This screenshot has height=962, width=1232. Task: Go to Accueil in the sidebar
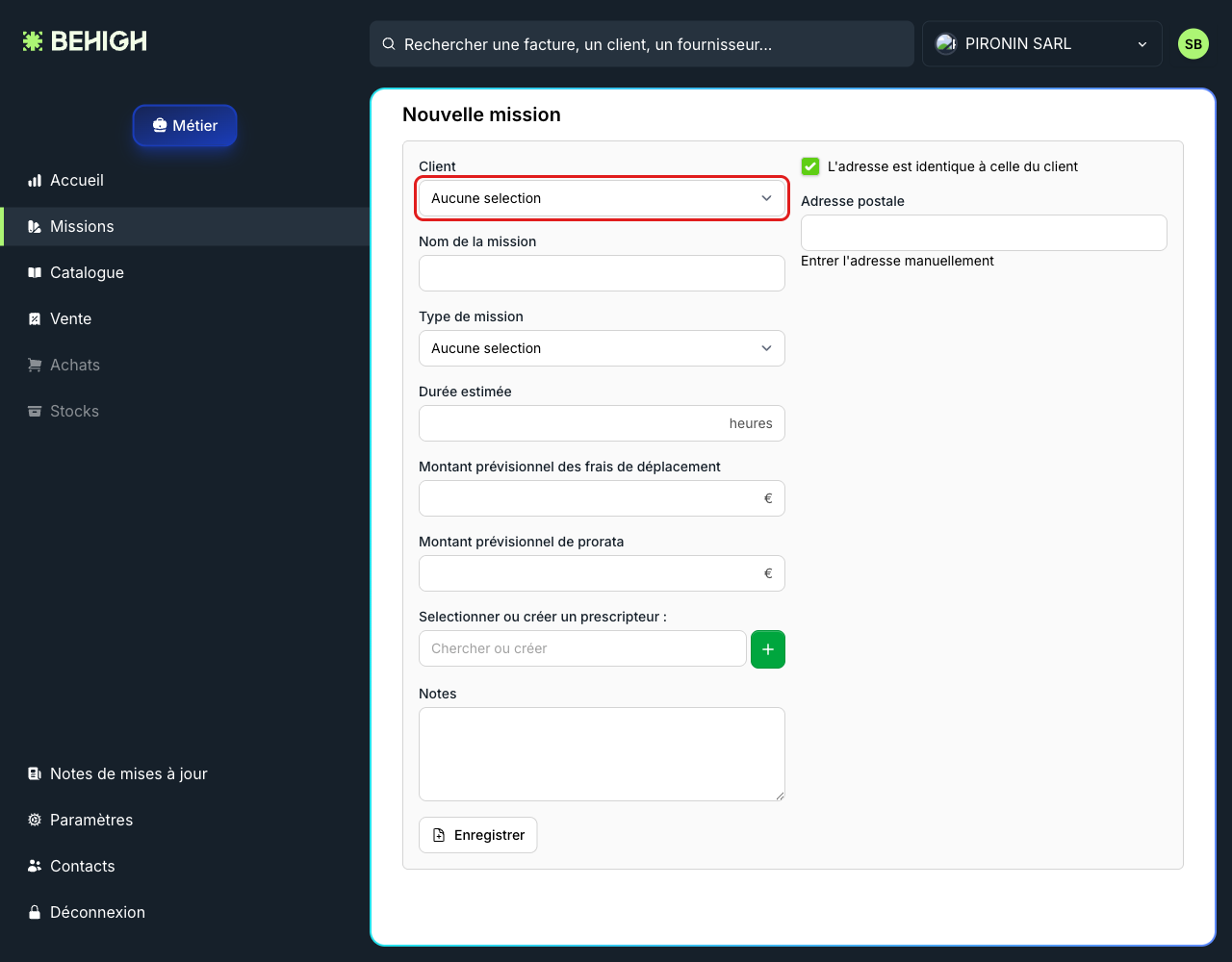pyautogui.click(x=185, y=181)
